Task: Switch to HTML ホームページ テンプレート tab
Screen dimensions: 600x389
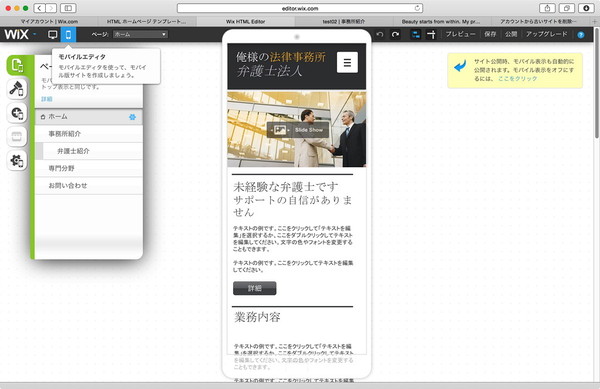Action: pos(147,21)
